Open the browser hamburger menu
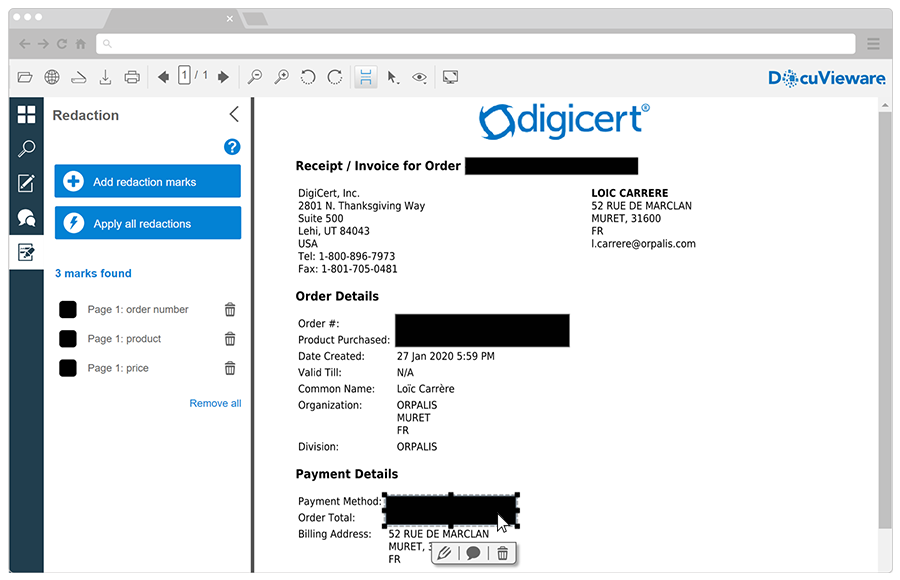Viewport: 900px width, 580px height. click(874, 44)
